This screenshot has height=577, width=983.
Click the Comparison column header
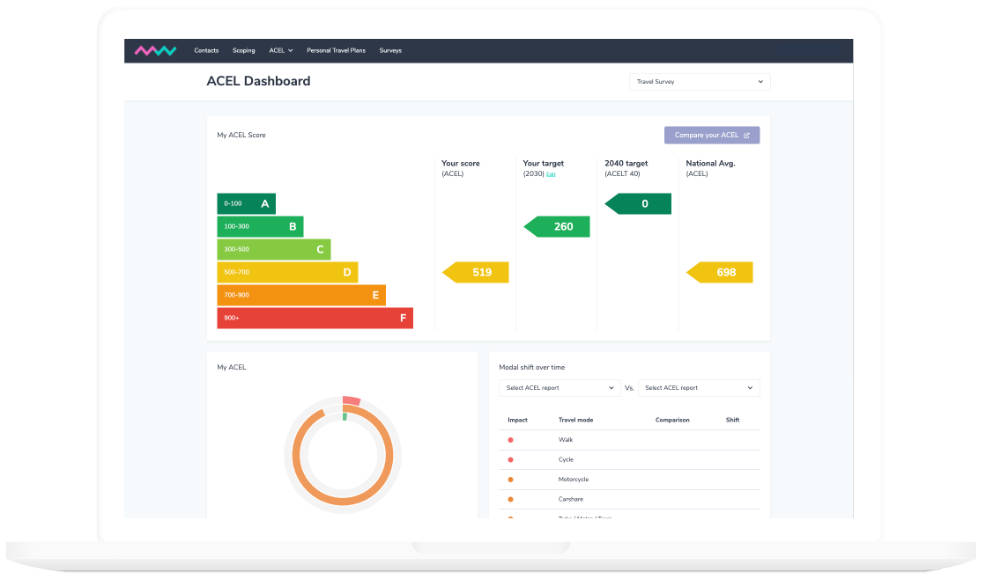coord(672,420)
